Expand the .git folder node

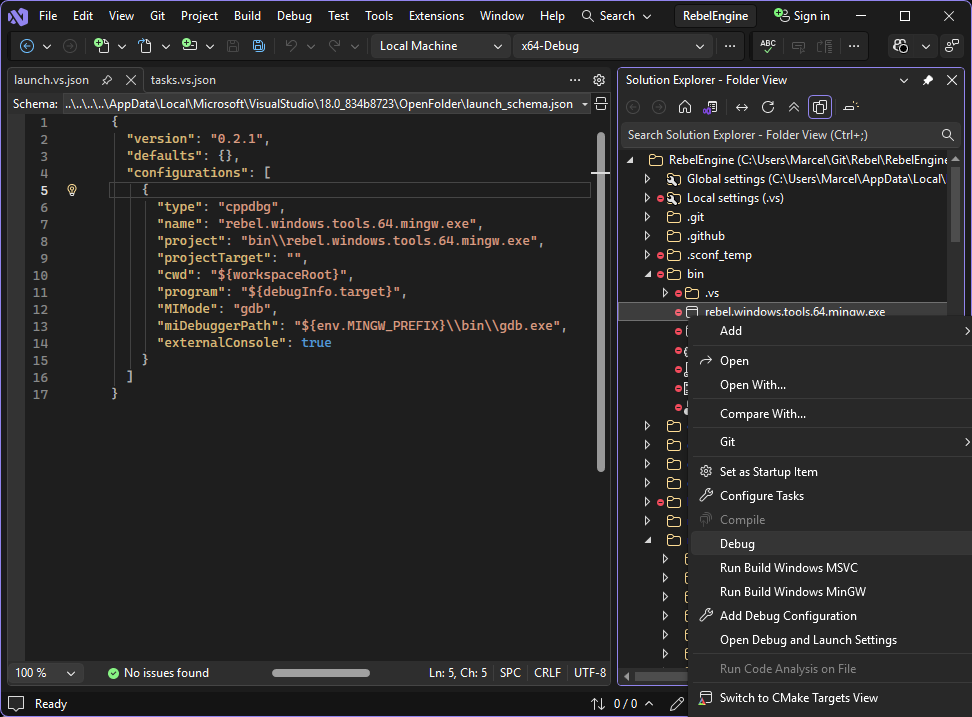pyautogui.click(x=648, y=217)
